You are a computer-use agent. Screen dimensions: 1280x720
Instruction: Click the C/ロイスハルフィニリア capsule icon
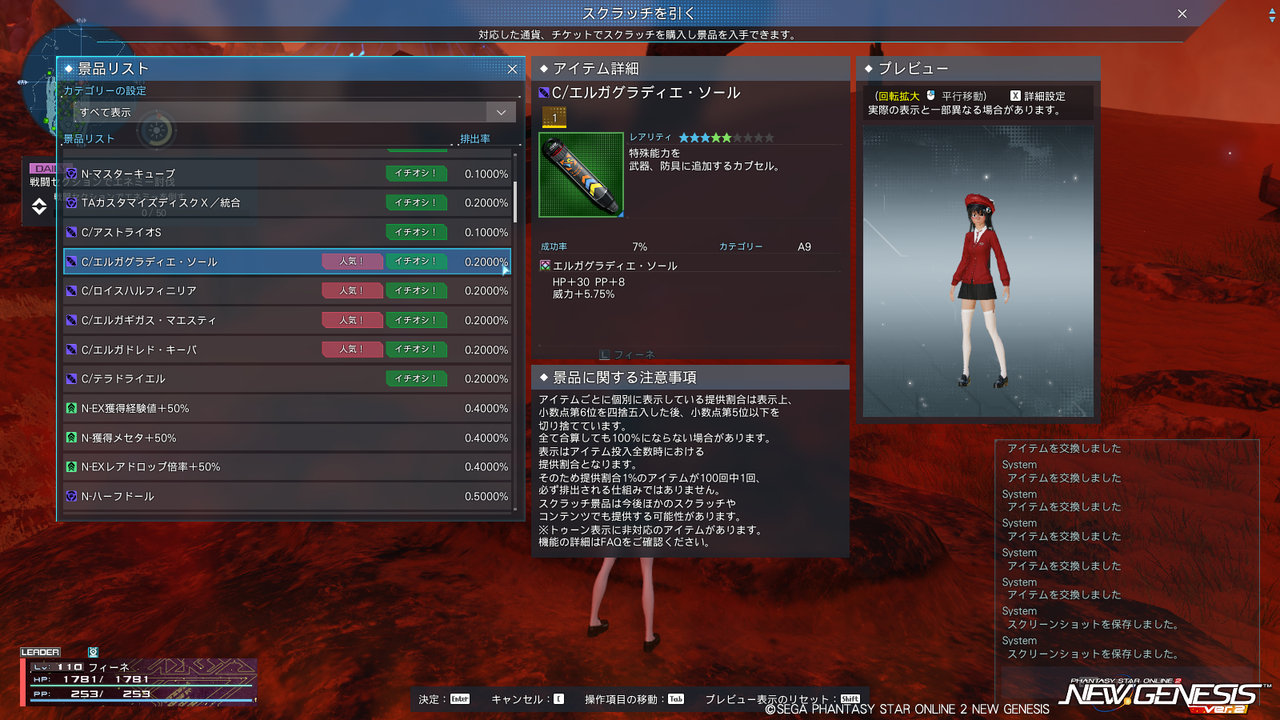(x=72, y=291)
